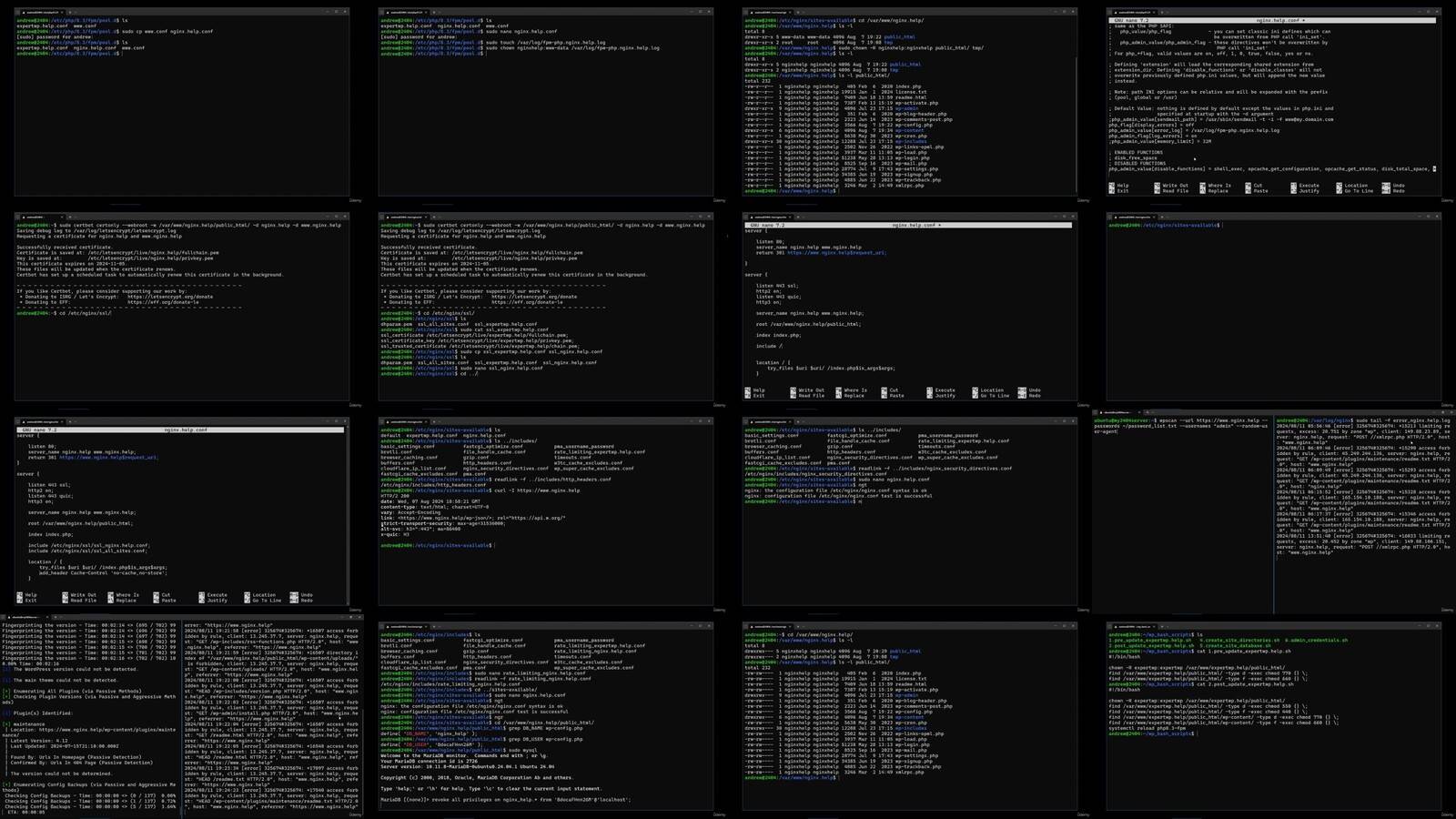Click 'Cut' in nano window ending with 'include /'

coord(894,390)
